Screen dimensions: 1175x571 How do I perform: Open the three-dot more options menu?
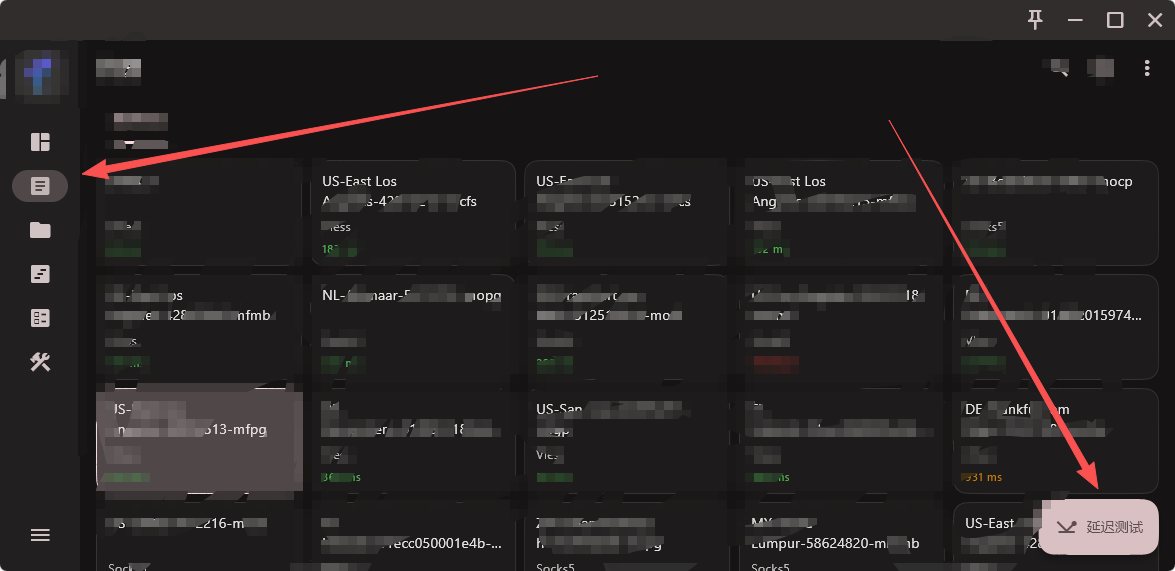(1147, 69)
